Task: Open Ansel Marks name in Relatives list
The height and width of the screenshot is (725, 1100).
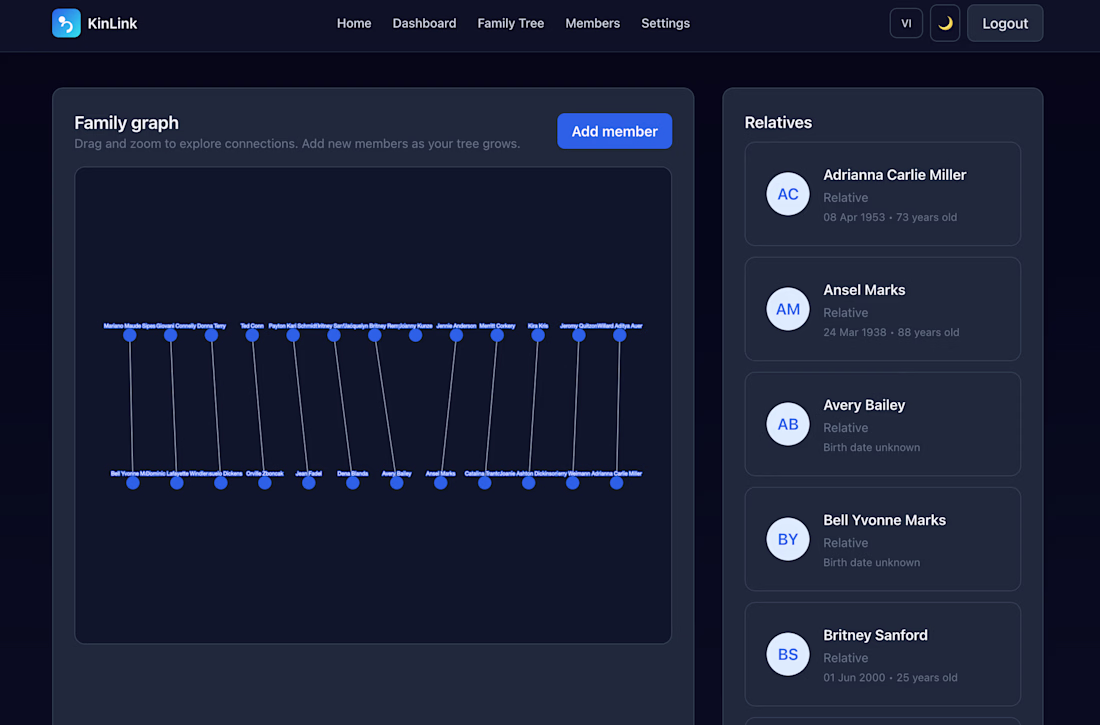Action: pyautogui.click(x=864, y=290)
